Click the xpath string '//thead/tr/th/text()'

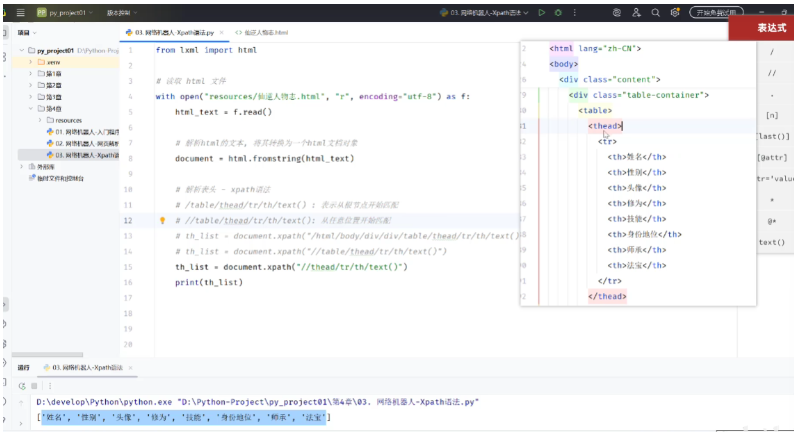(x=350, y=267)
